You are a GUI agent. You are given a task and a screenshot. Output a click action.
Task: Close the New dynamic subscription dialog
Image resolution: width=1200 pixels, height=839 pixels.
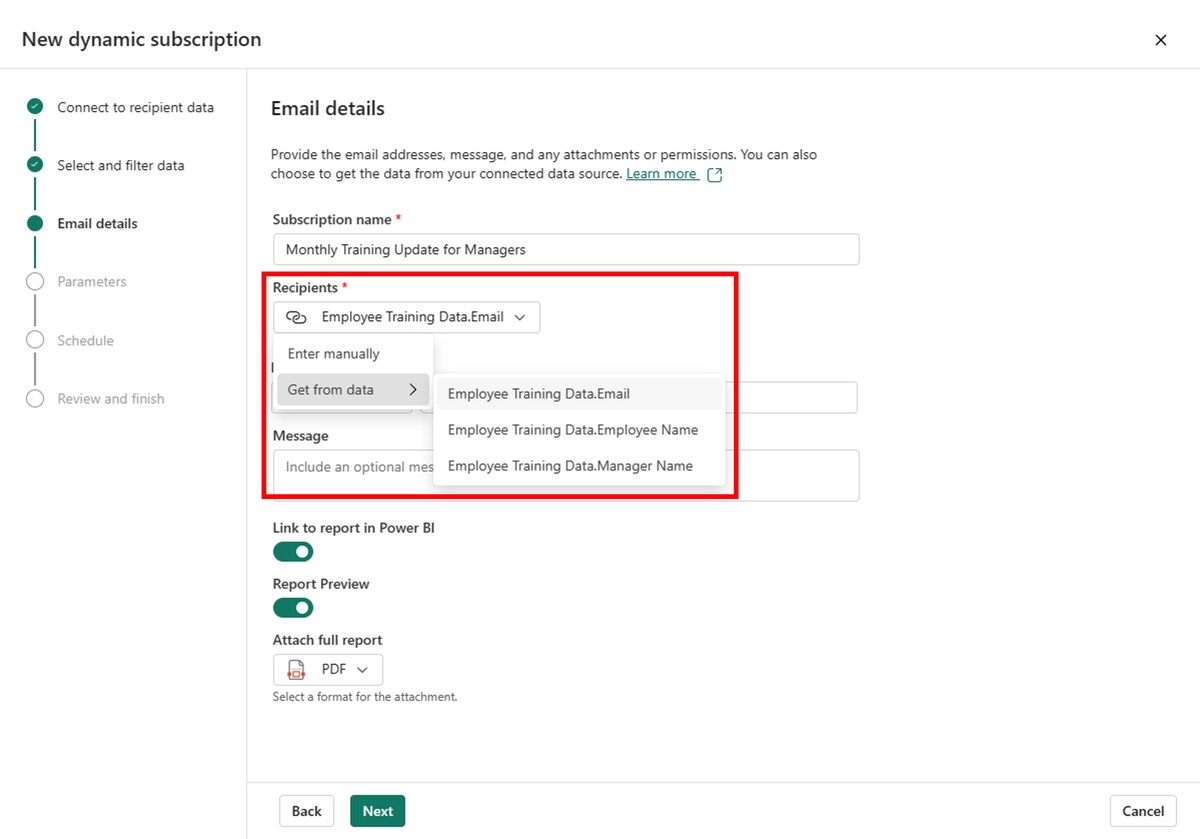click(x=1160, y=40)
